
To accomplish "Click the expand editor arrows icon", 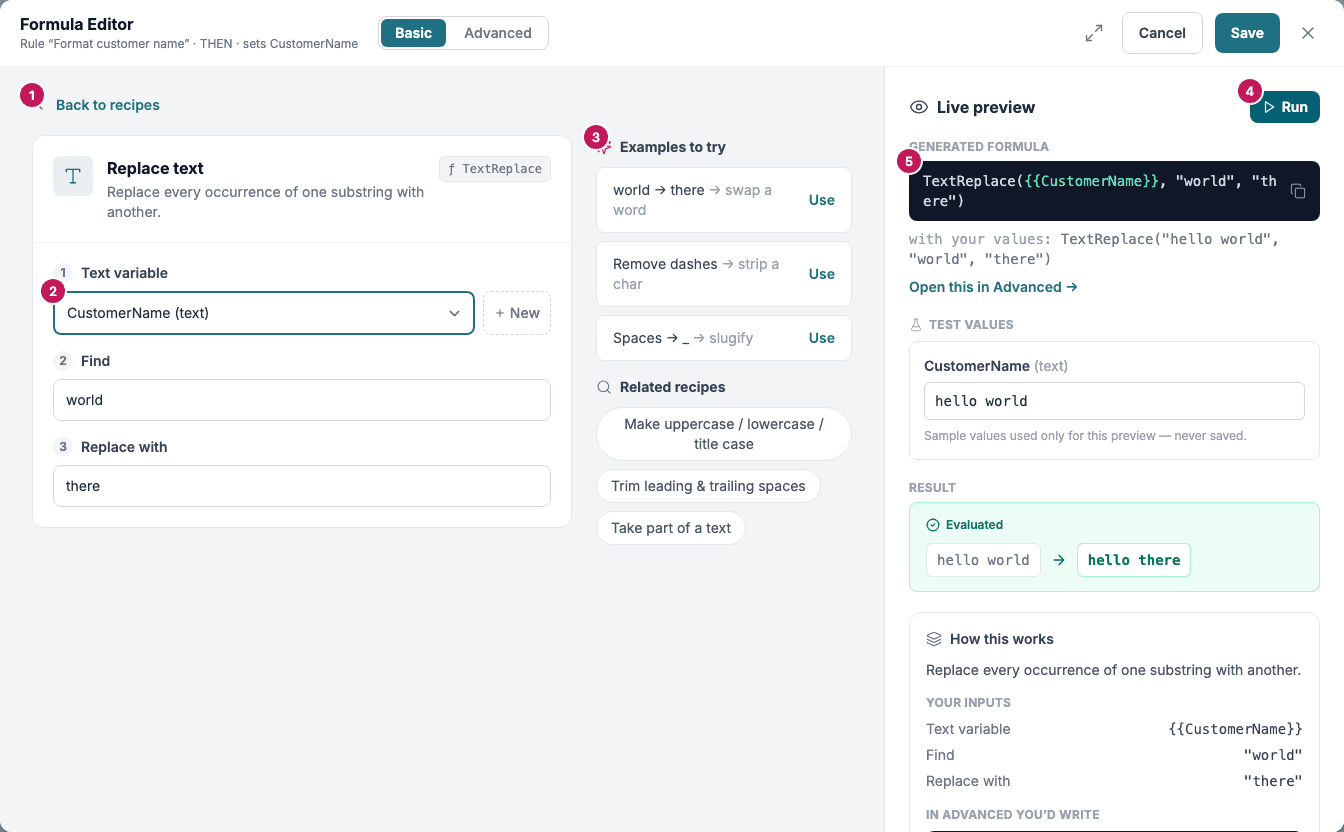I will pos(1094,33).
